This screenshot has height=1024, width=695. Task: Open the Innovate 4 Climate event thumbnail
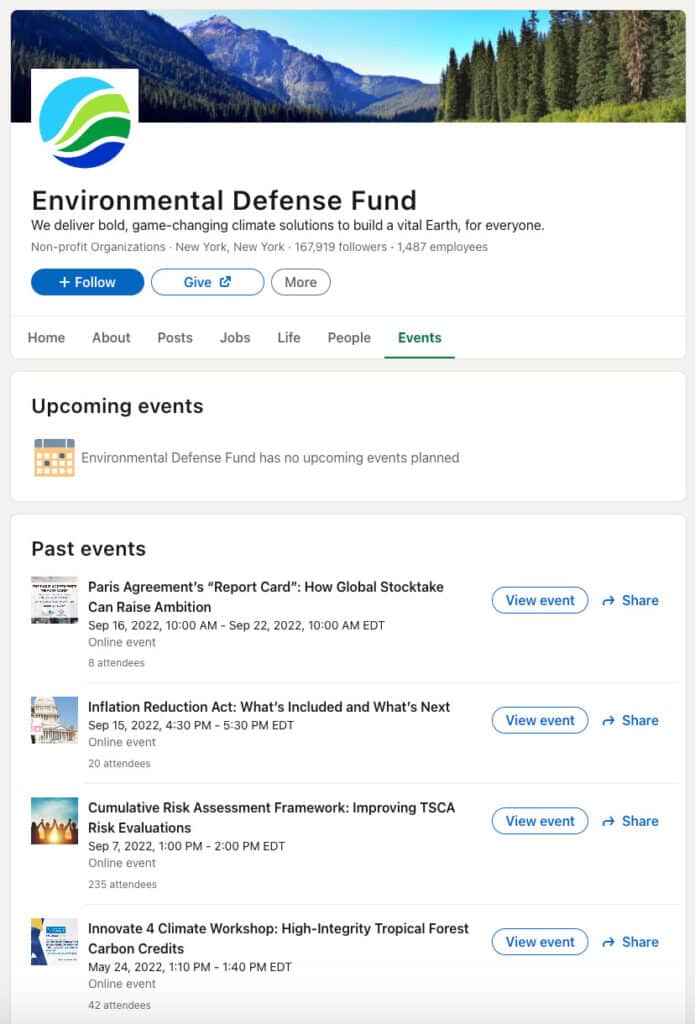[x=54, y=942]
